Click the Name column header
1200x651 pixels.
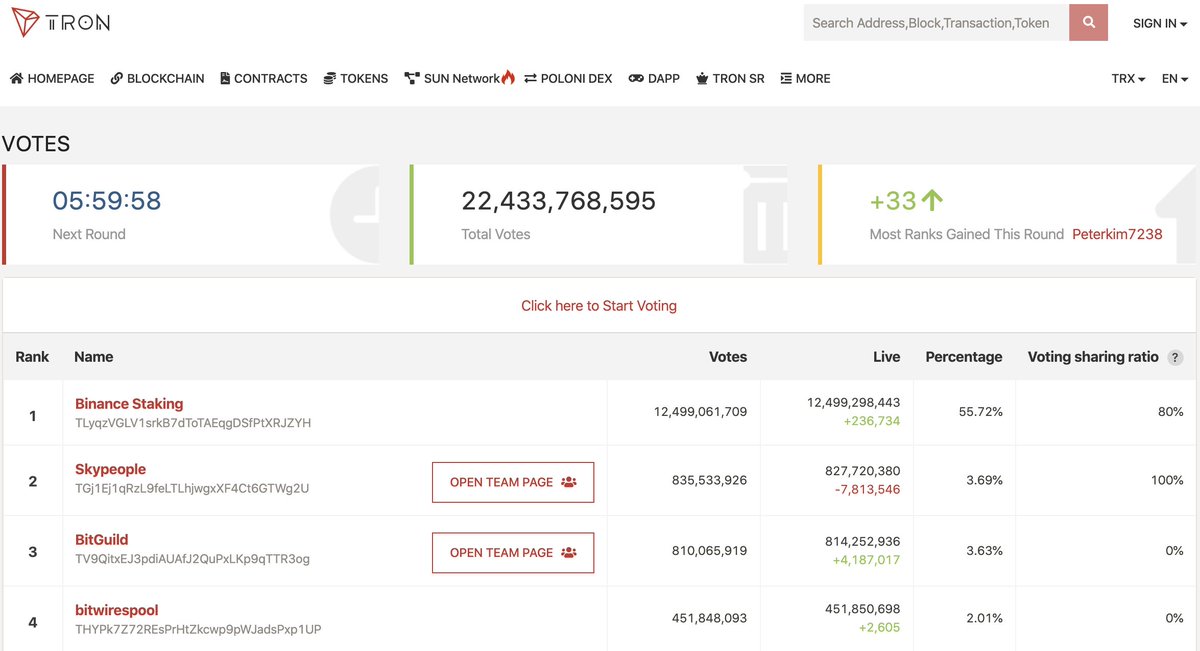pyautogui.click(x=94, y=357)
